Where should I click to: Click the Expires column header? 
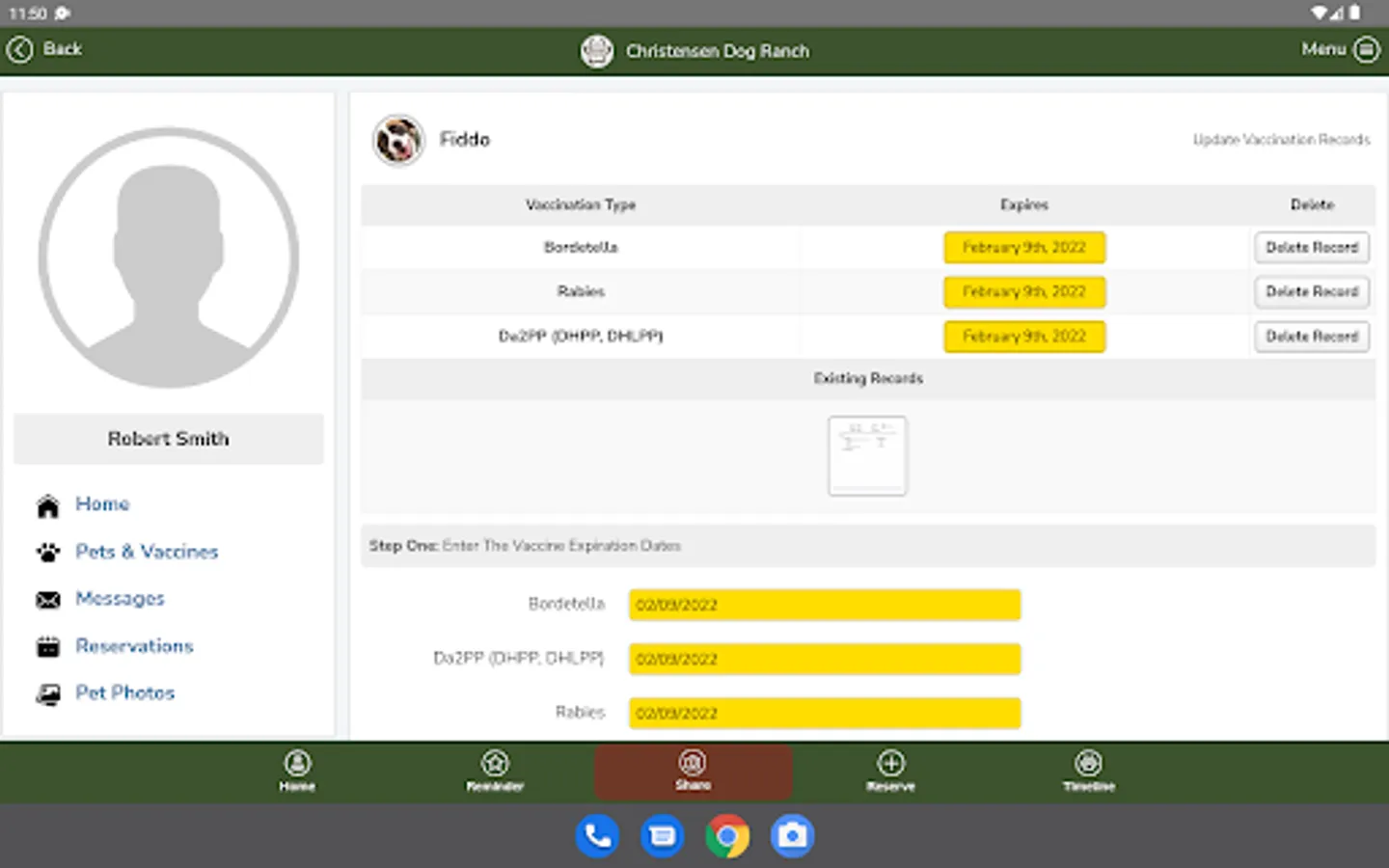tap(1024, 204)
